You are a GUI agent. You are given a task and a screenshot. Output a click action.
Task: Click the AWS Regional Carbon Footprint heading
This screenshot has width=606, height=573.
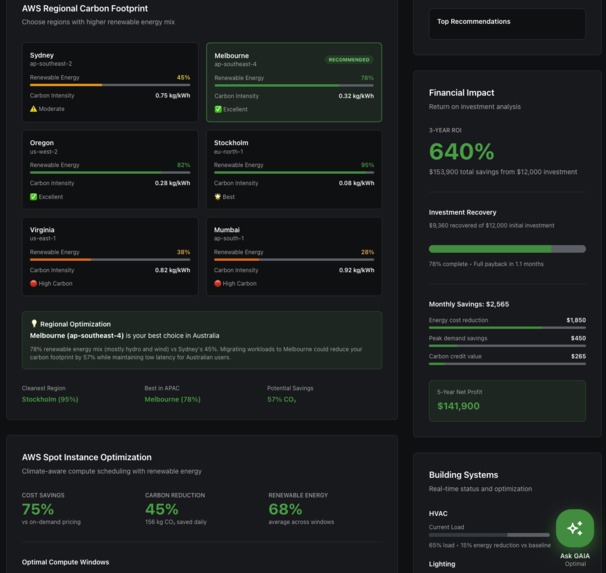[85, 9]
